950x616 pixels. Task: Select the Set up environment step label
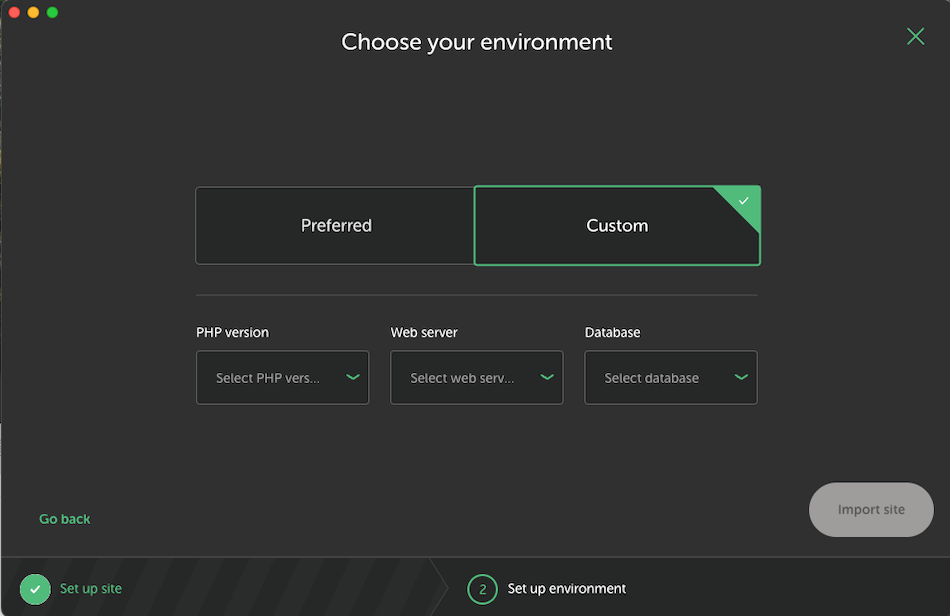(x=567, y=589)
